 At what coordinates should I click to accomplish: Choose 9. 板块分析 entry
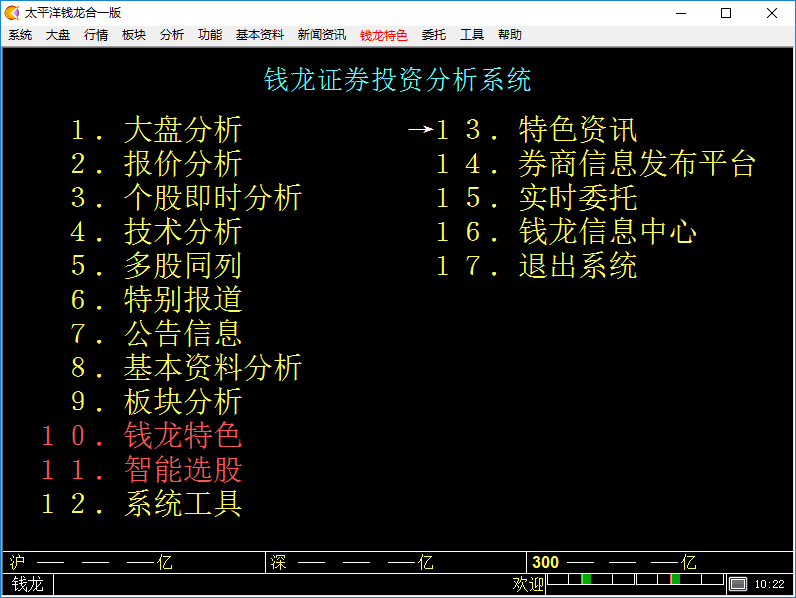pos(156,402)
